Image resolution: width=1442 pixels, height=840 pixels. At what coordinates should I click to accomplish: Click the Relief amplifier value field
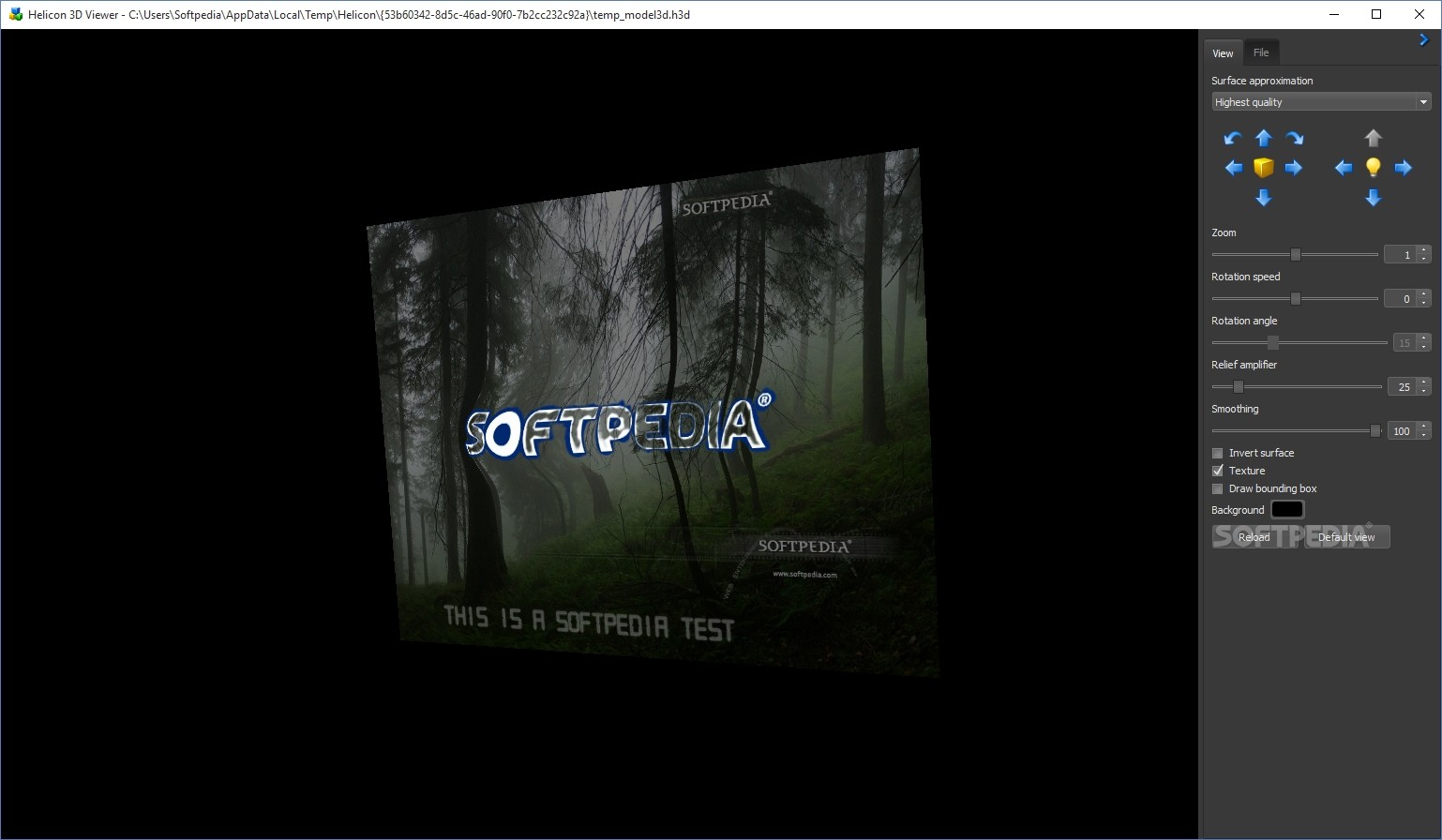click(1403, 387)
